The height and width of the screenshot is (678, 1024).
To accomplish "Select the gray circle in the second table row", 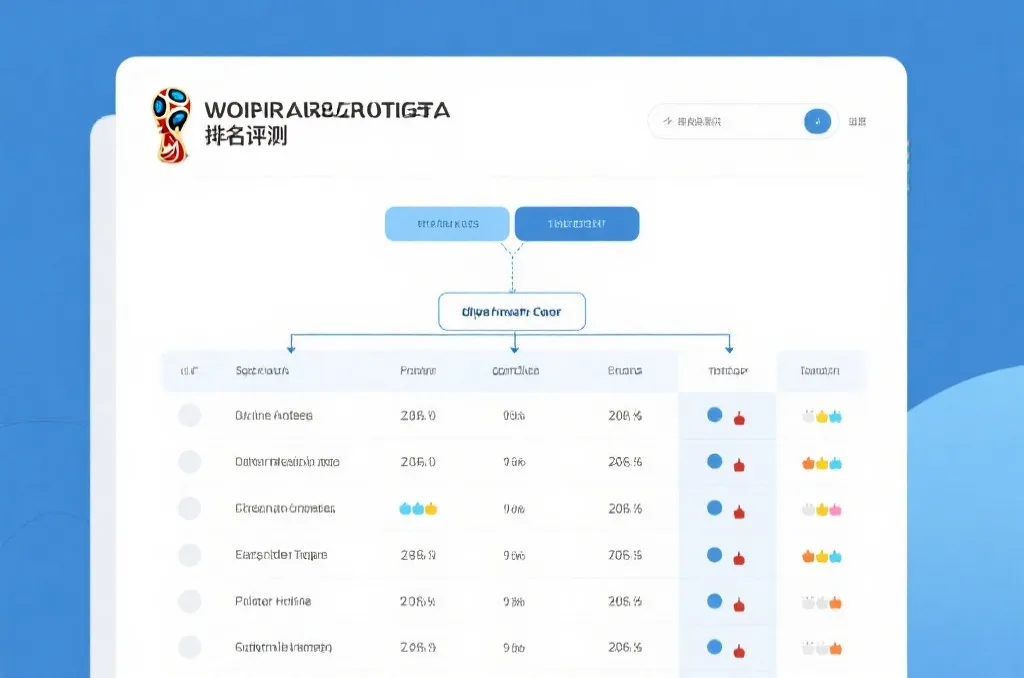I will 189,462.
